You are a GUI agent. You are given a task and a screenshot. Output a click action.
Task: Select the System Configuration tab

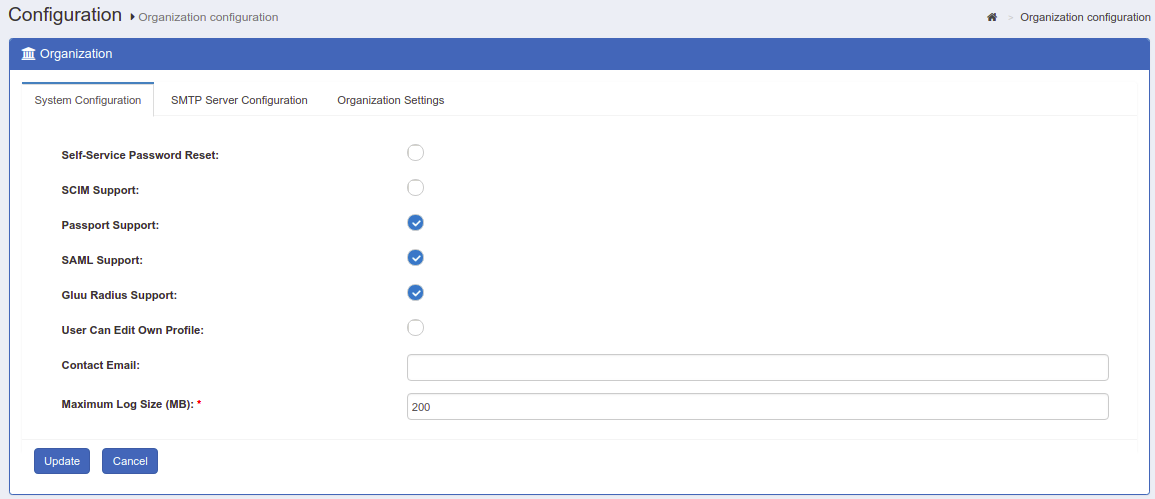coord(88,100)
